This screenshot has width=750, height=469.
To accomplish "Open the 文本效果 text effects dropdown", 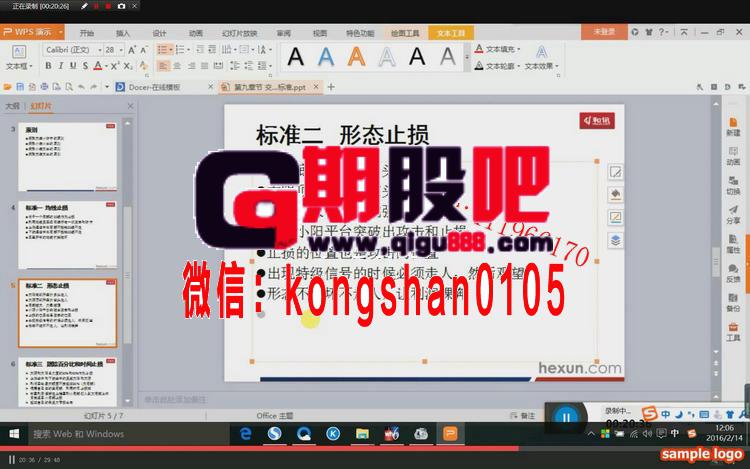I will [x=541, y=66].
